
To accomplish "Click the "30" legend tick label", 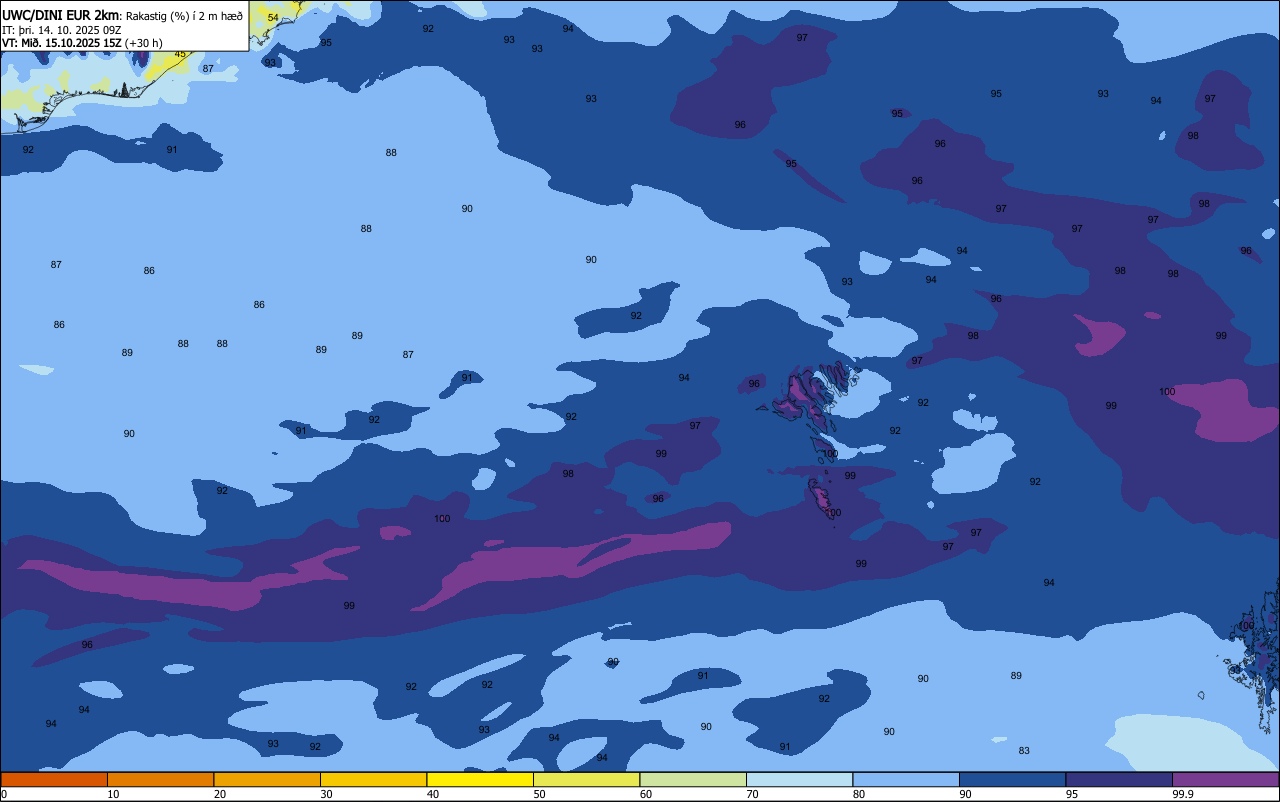I will (x=326, y=794).
